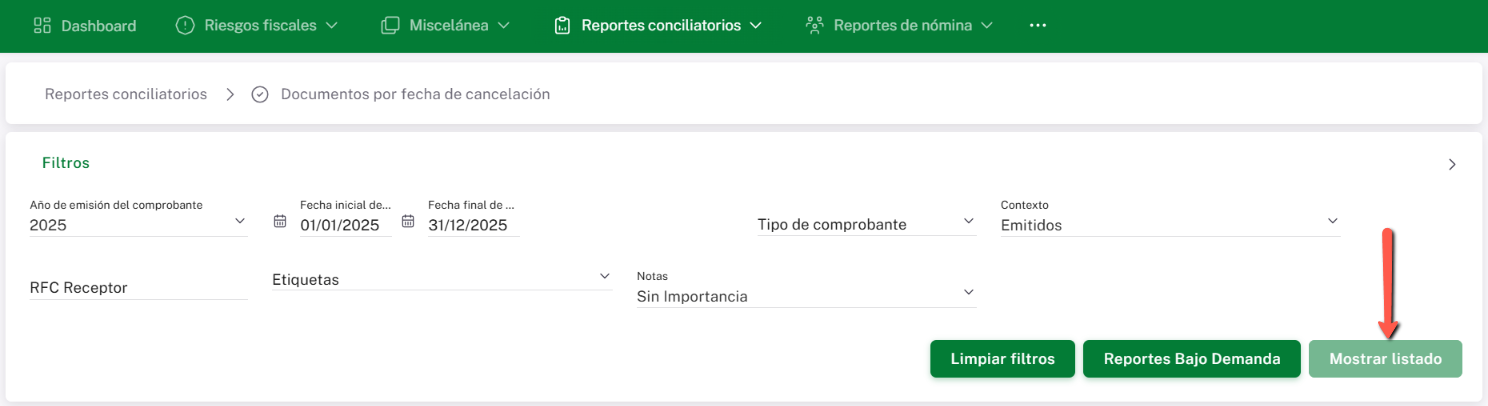Open the Contexto Emitidos dropdown
The width and height of the screenshot is (1488, 406).
[x=1332, y=220]
